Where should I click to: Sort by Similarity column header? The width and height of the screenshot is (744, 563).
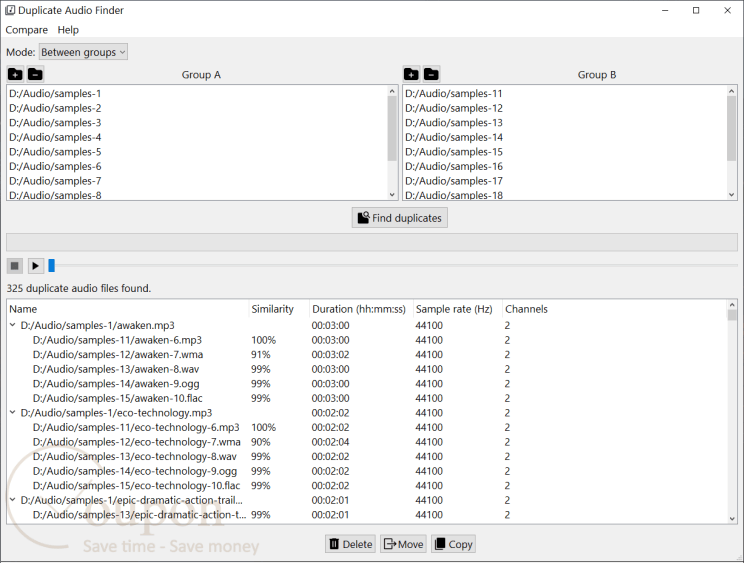[279, 309]
